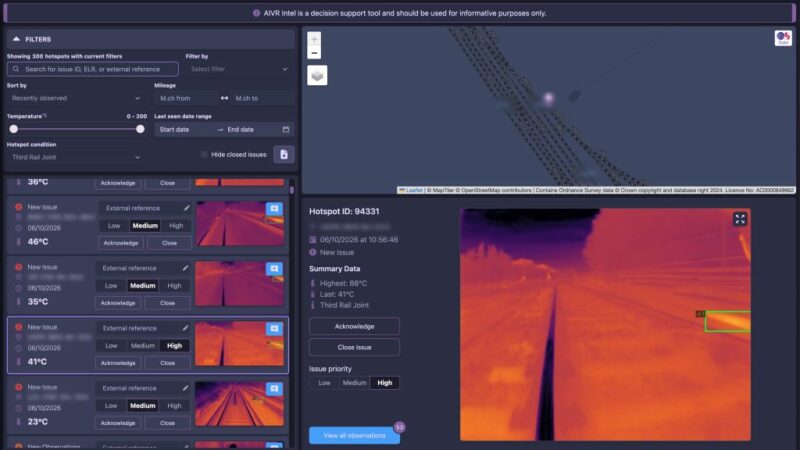Open comment icon on 46°C thumbnail
Viewport: 800px width, 450px height.
tap(274, 209)
